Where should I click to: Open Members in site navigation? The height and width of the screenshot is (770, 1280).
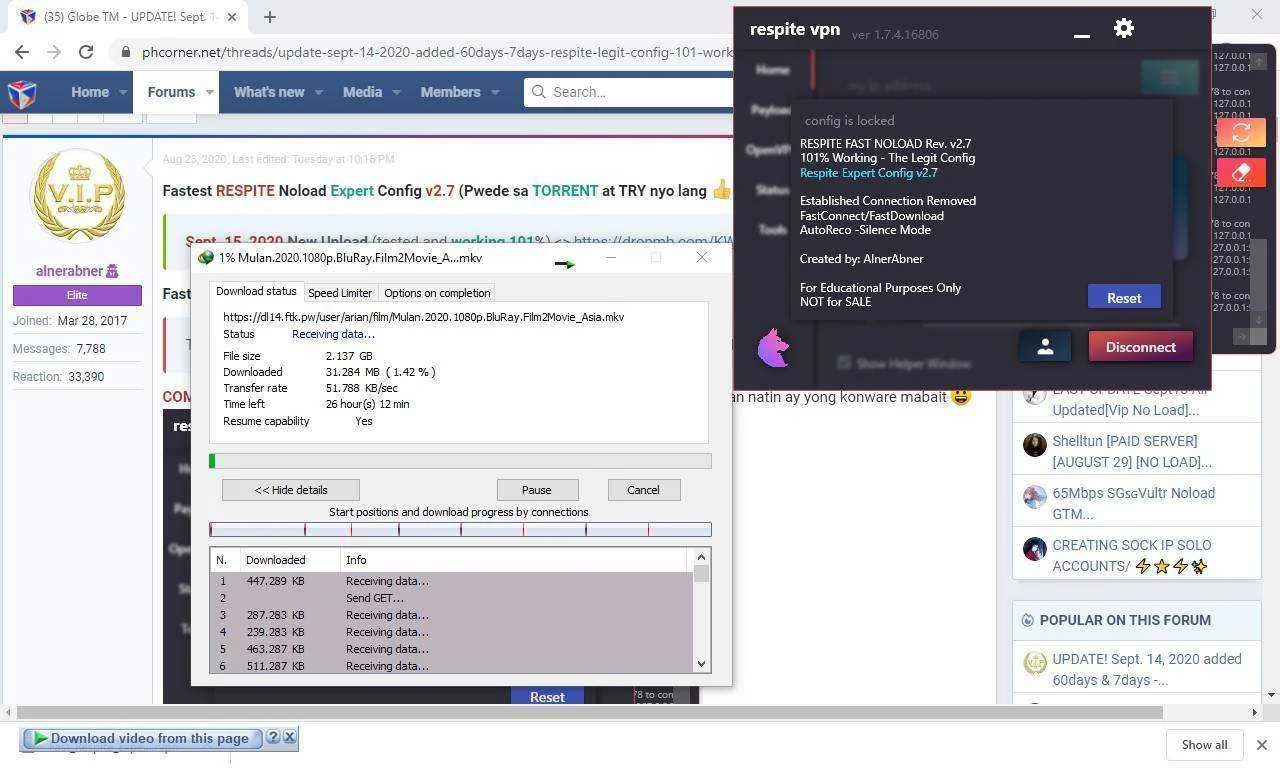[x=450, y=92]
